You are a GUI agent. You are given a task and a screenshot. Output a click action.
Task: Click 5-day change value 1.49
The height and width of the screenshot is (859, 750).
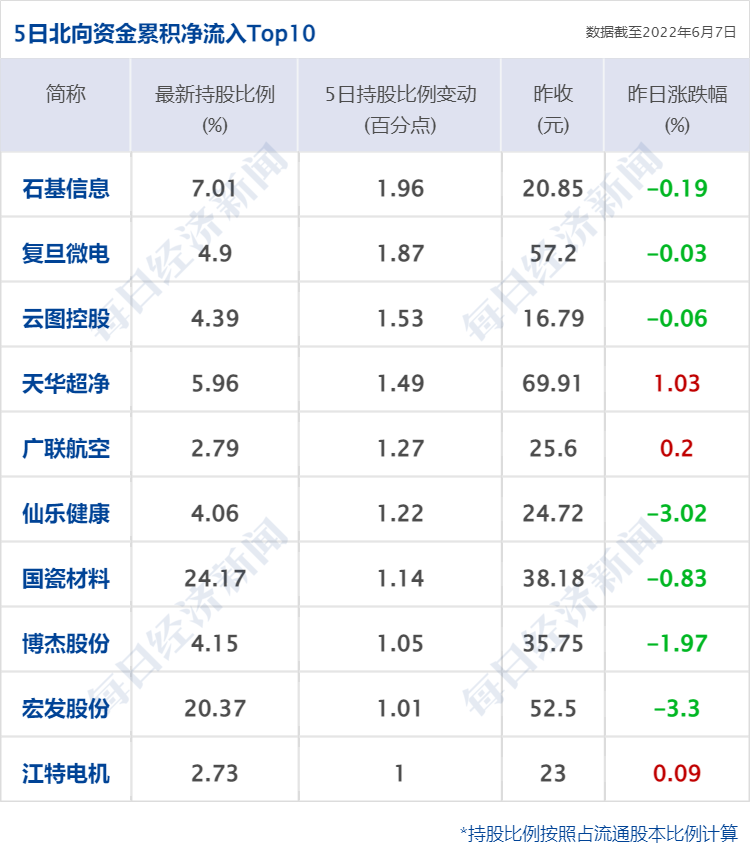400,383
